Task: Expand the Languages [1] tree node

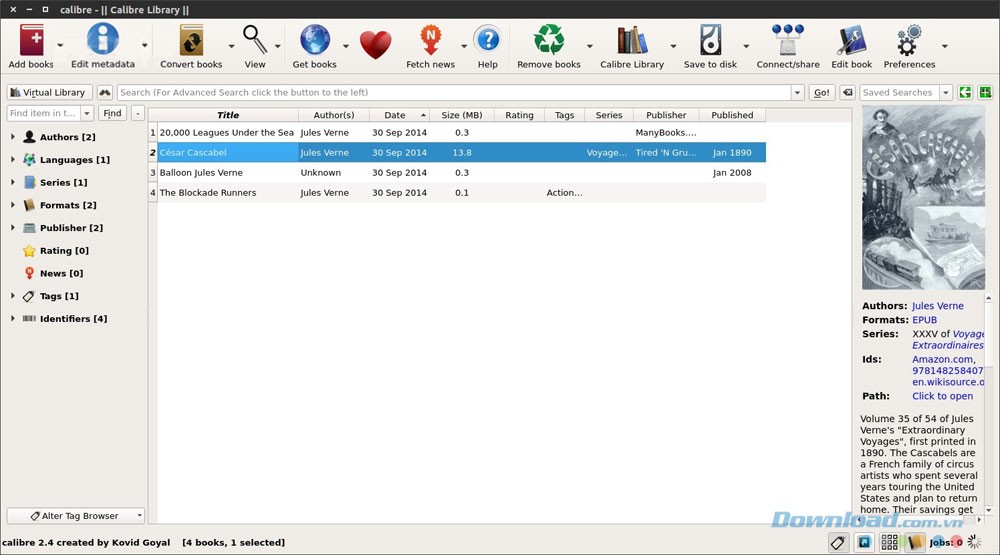Action: coord(12,159)
